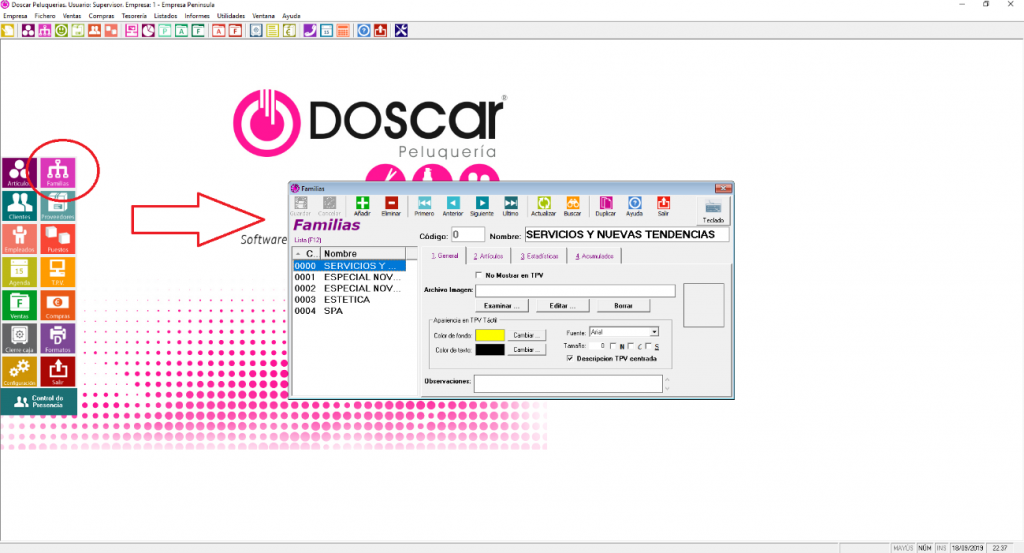
Task: Click wrench tools icon in main toolbar
Action: coord(401,31)
